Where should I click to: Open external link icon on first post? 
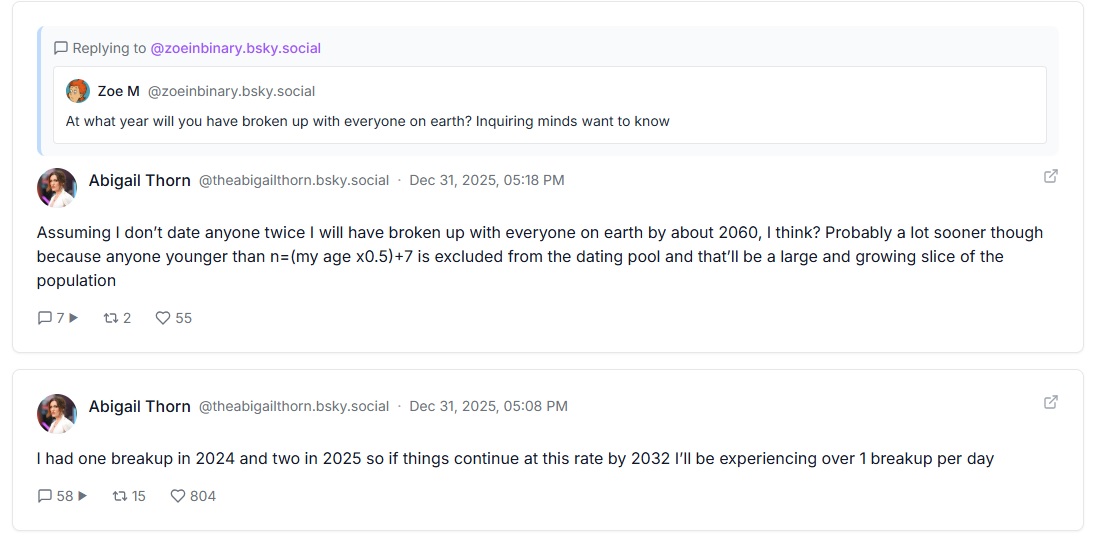pos(1051,176)
